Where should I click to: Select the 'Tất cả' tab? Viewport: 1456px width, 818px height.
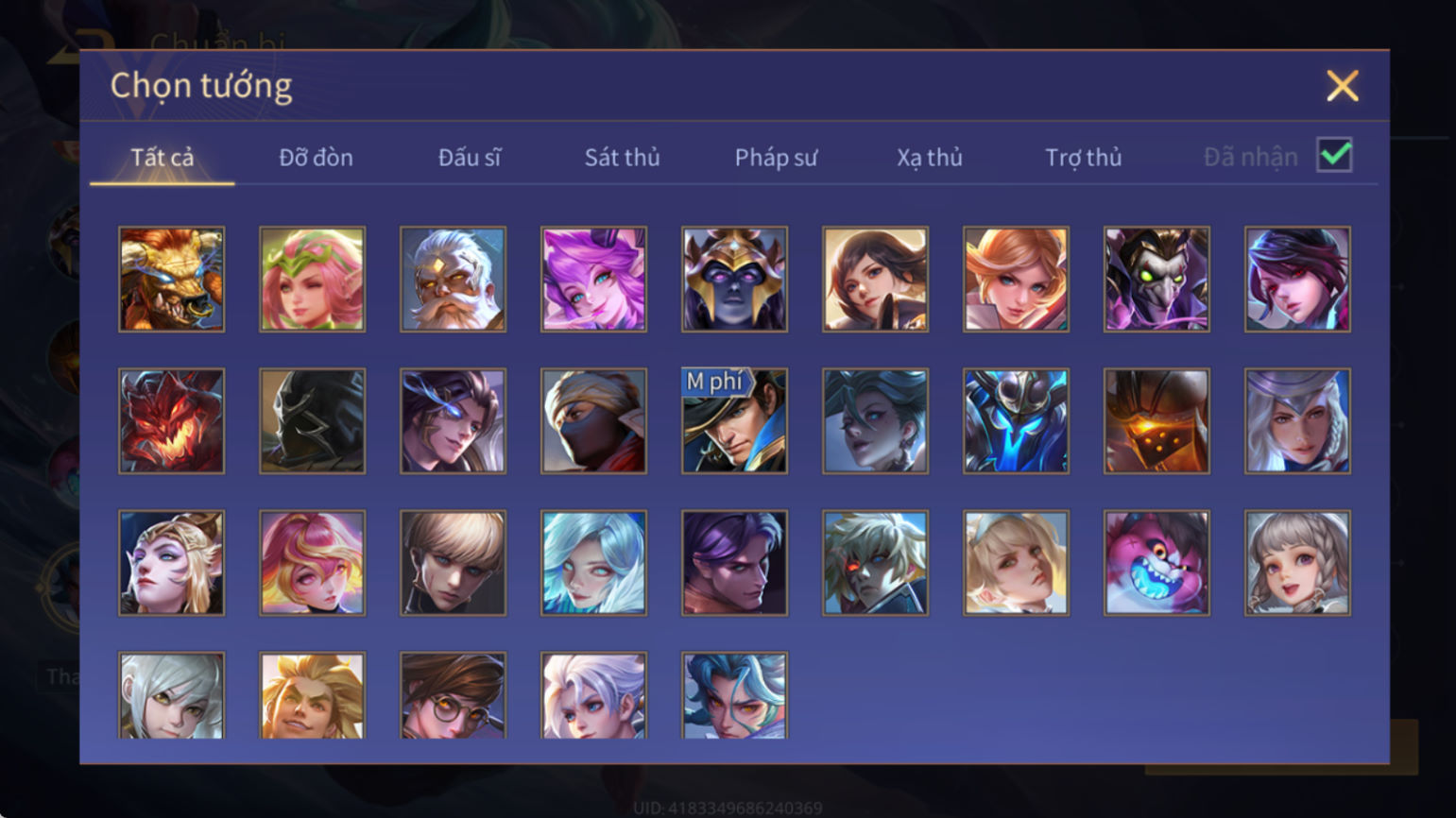[x=163, y=157]
